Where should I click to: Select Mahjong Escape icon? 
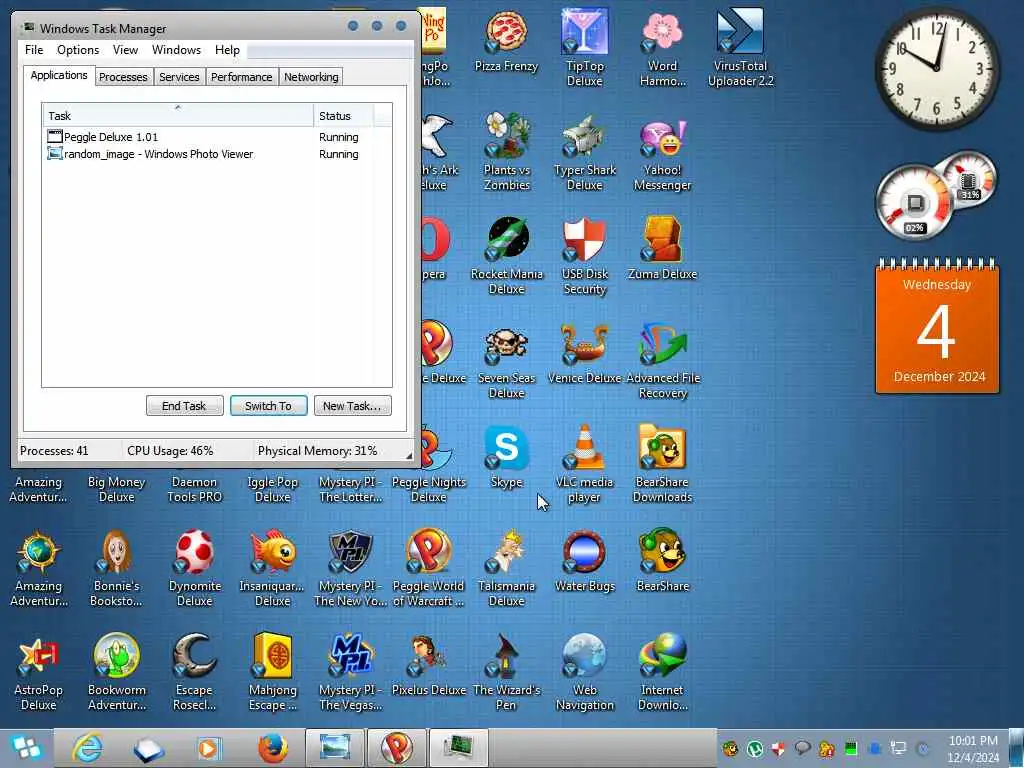pos(272,671)
